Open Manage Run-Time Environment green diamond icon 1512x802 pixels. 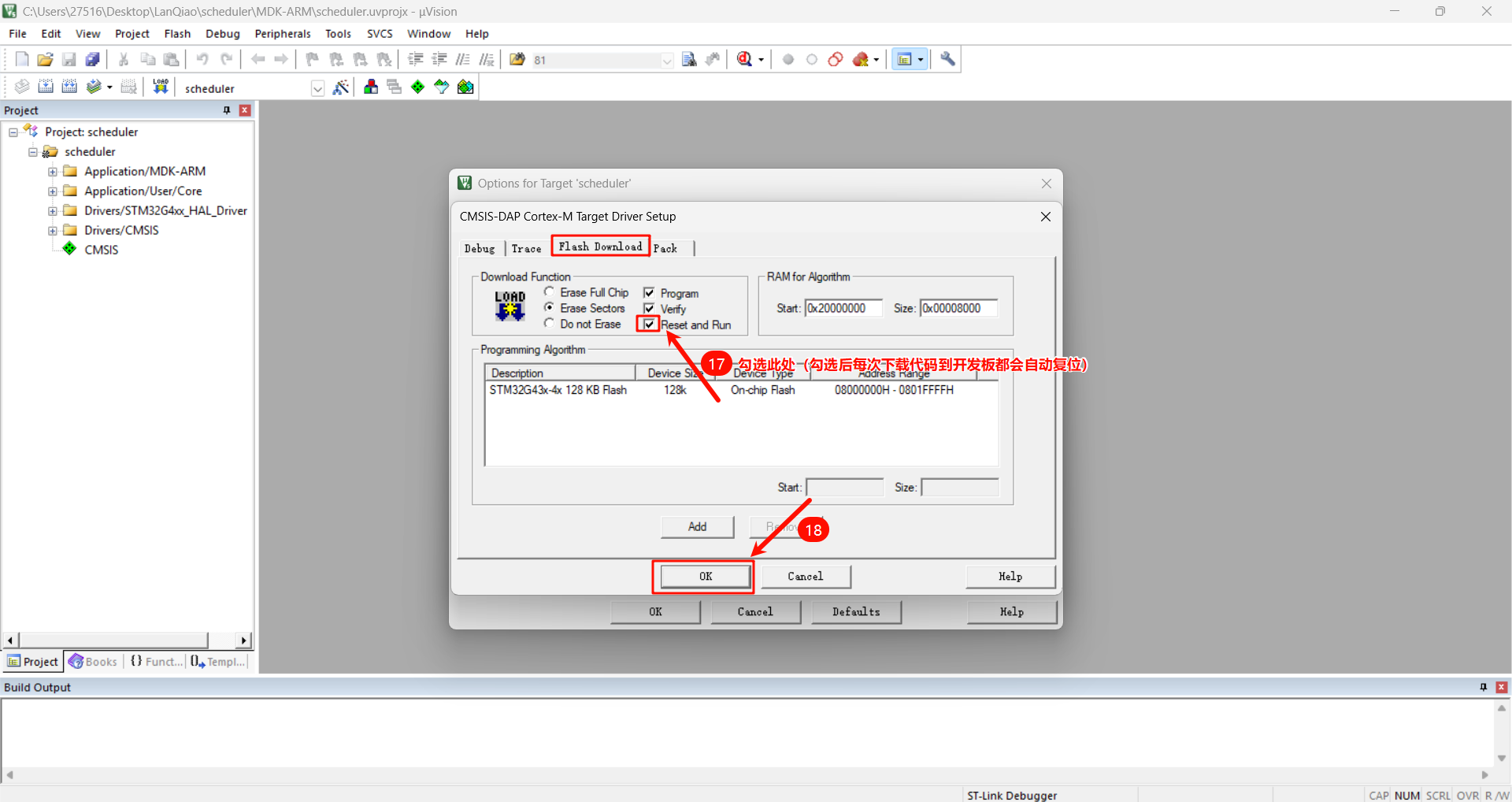click(418, 87)
